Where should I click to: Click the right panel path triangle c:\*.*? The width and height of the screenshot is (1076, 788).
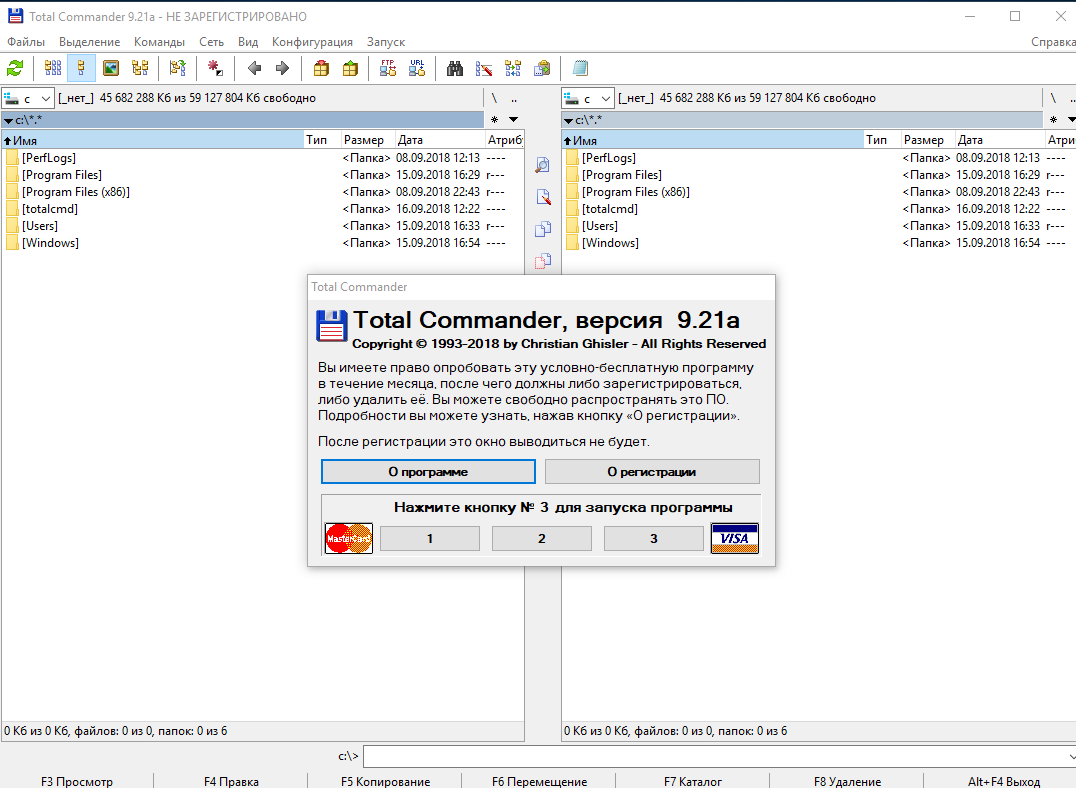pyautogui.click(x=568, y=120)
